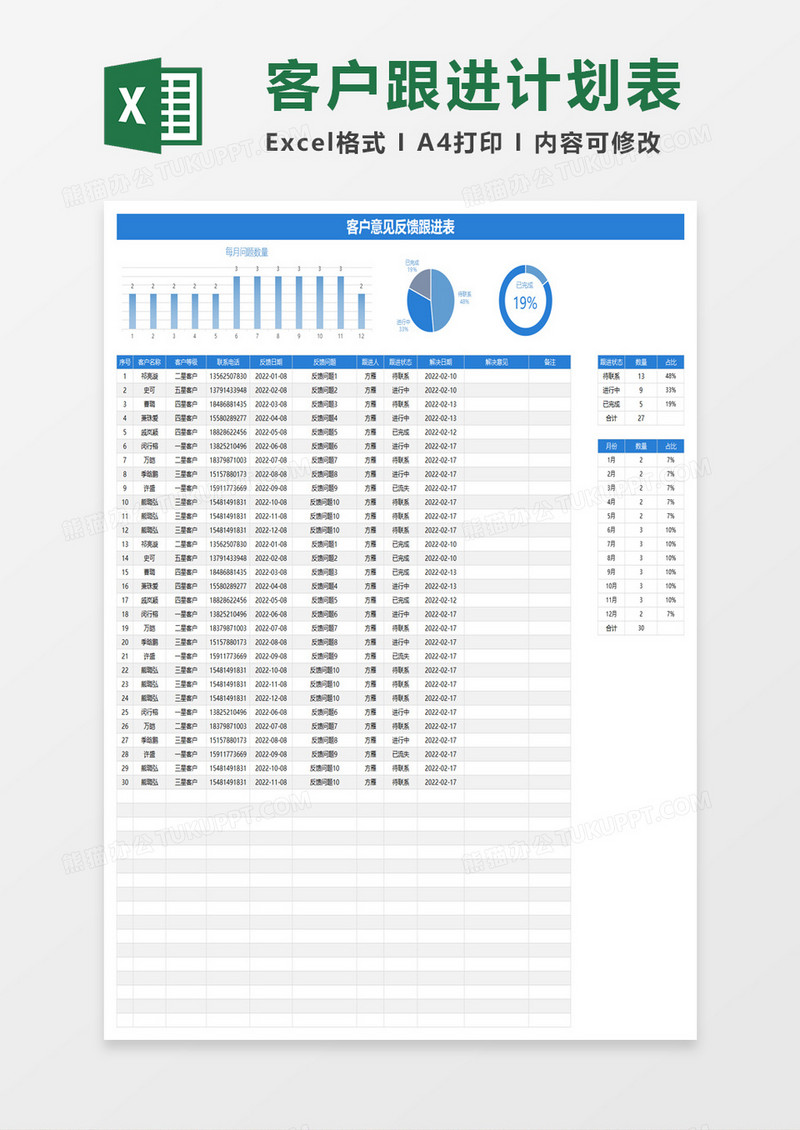Select the 反馈问题 column header
800x1130 pixels.
[324, 362]
